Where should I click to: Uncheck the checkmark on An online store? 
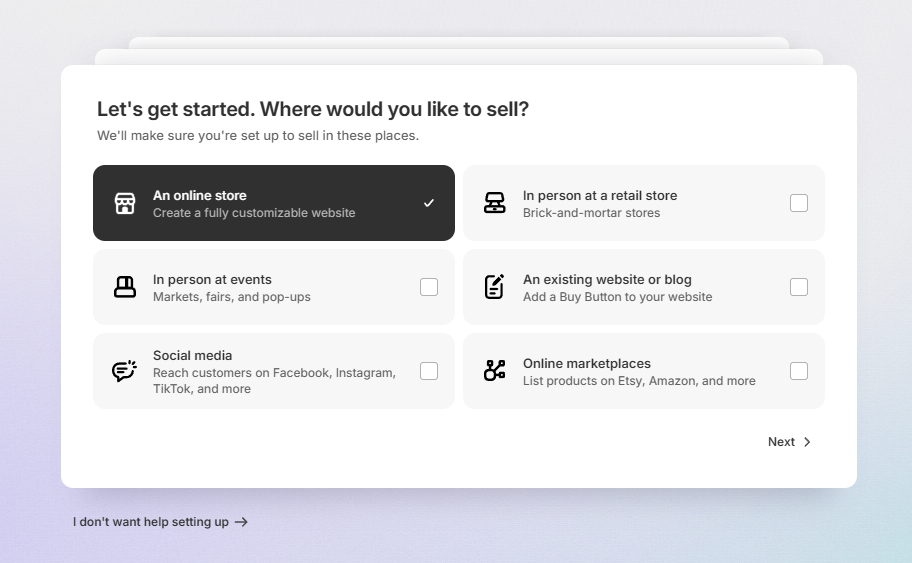429,203
